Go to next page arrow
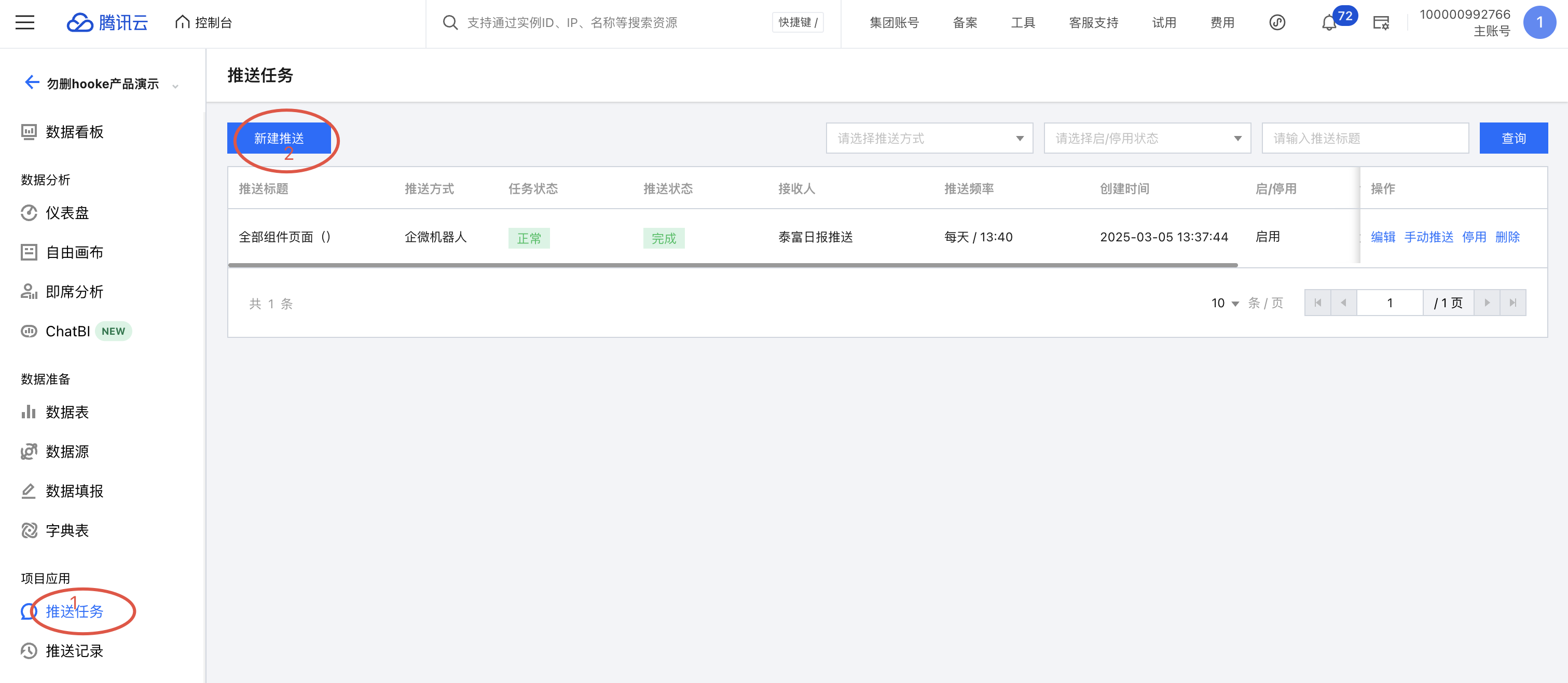This screenshot has height=683, width=1568. click(x=1487, y=303)
